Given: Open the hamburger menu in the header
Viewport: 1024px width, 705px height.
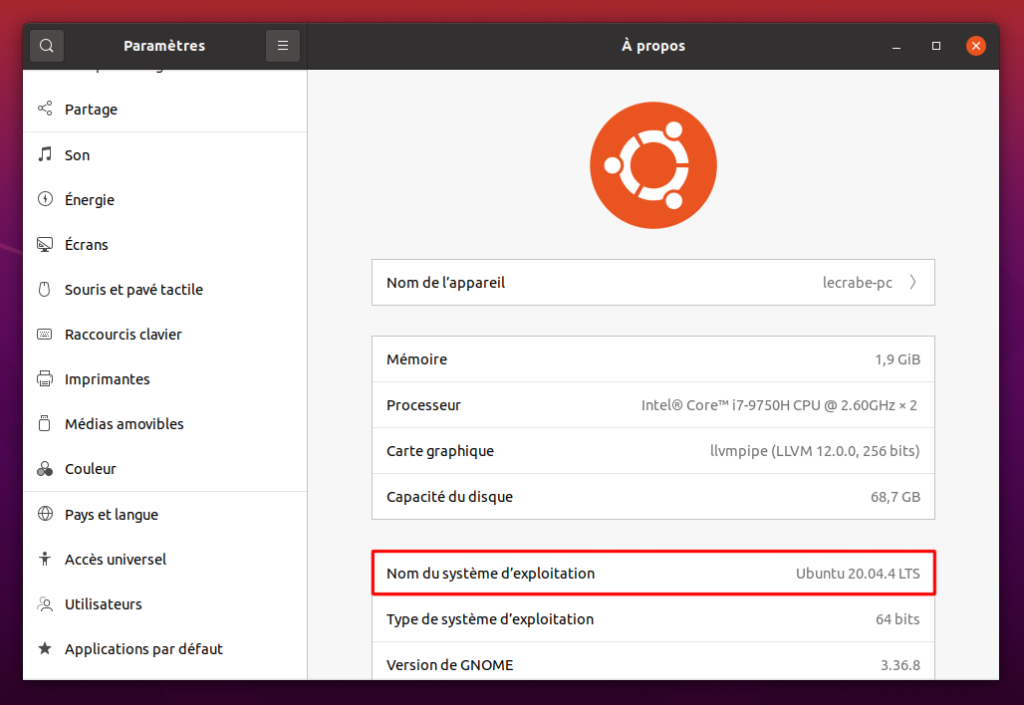Looking at the screenshot, I should click(x=283, y=46).
